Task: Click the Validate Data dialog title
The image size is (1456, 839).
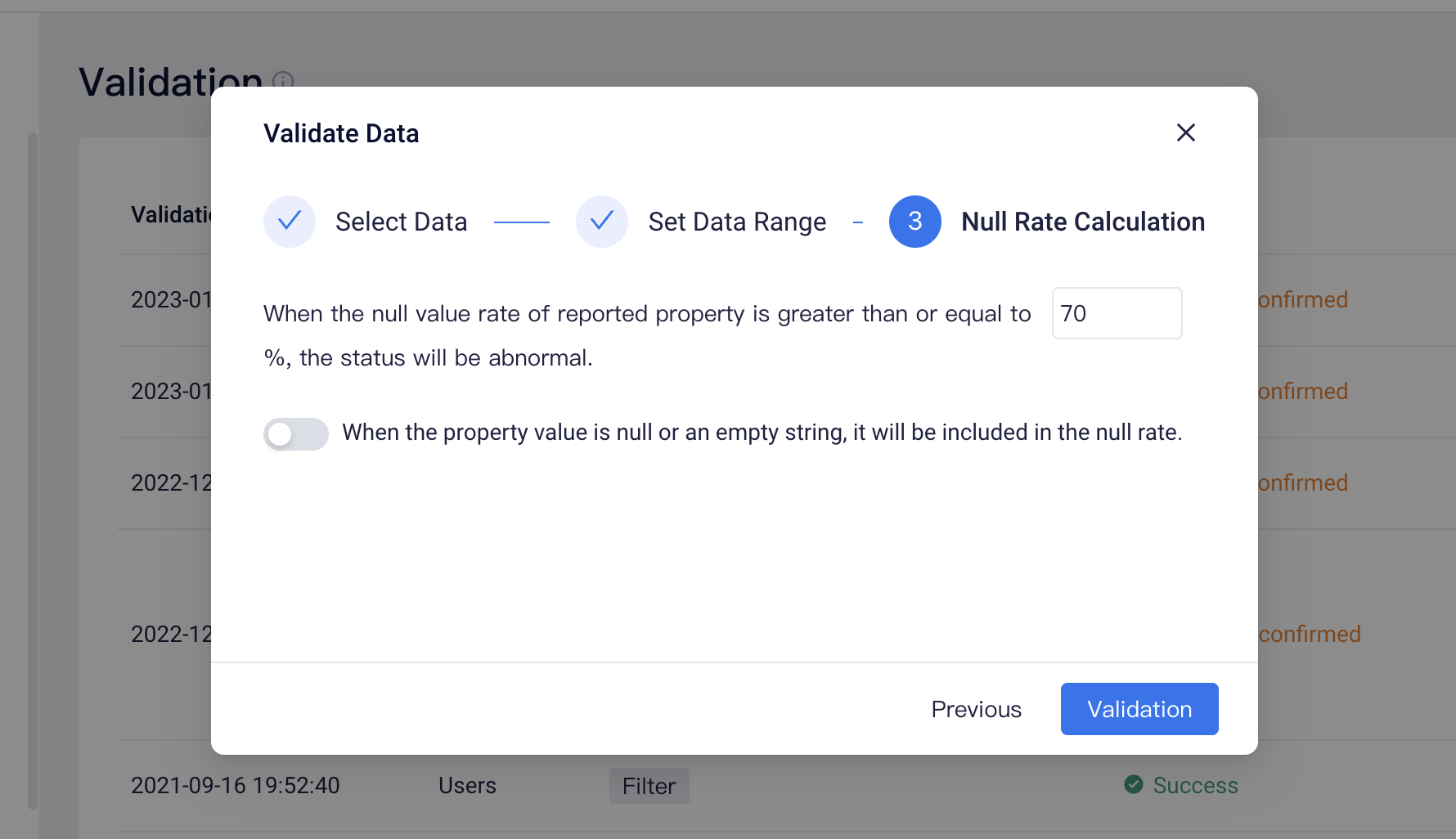Action: 341,133
